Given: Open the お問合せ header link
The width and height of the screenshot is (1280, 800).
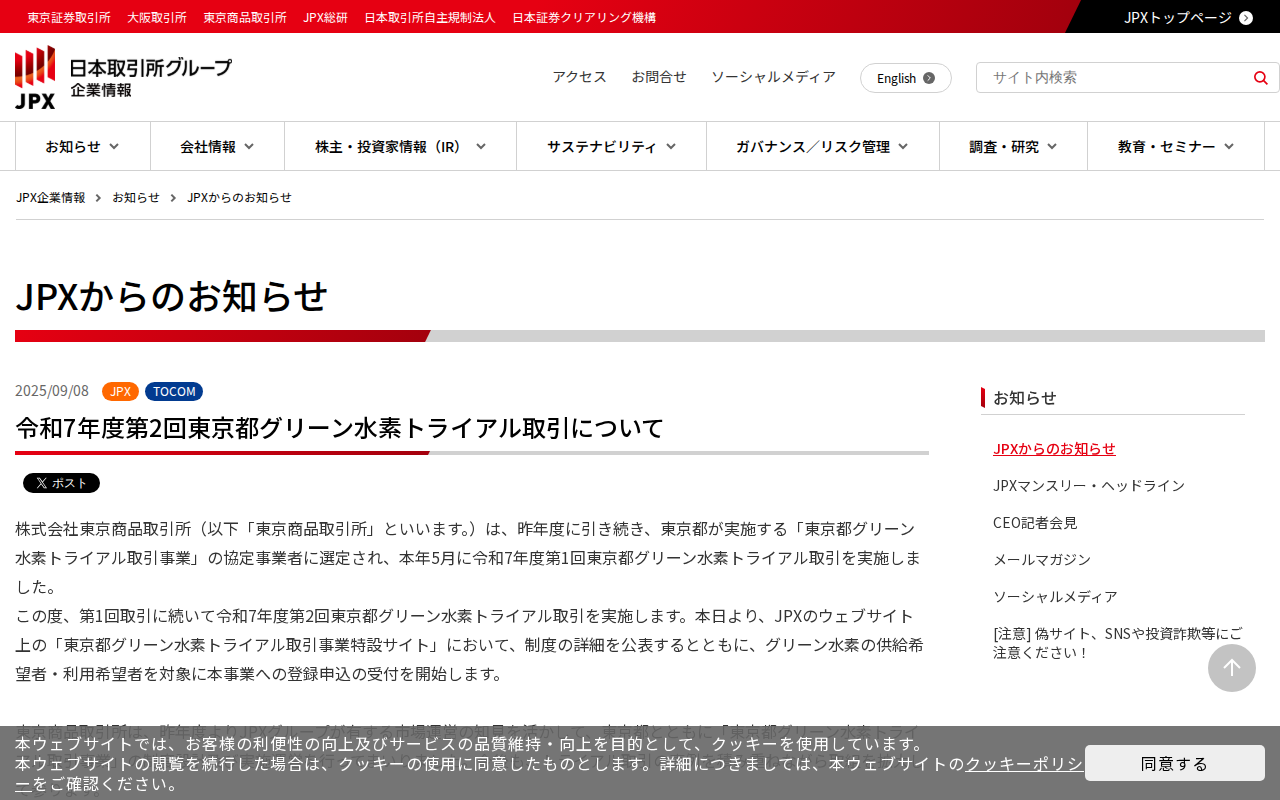Looking at the screenshot, I should coord(659,77).
